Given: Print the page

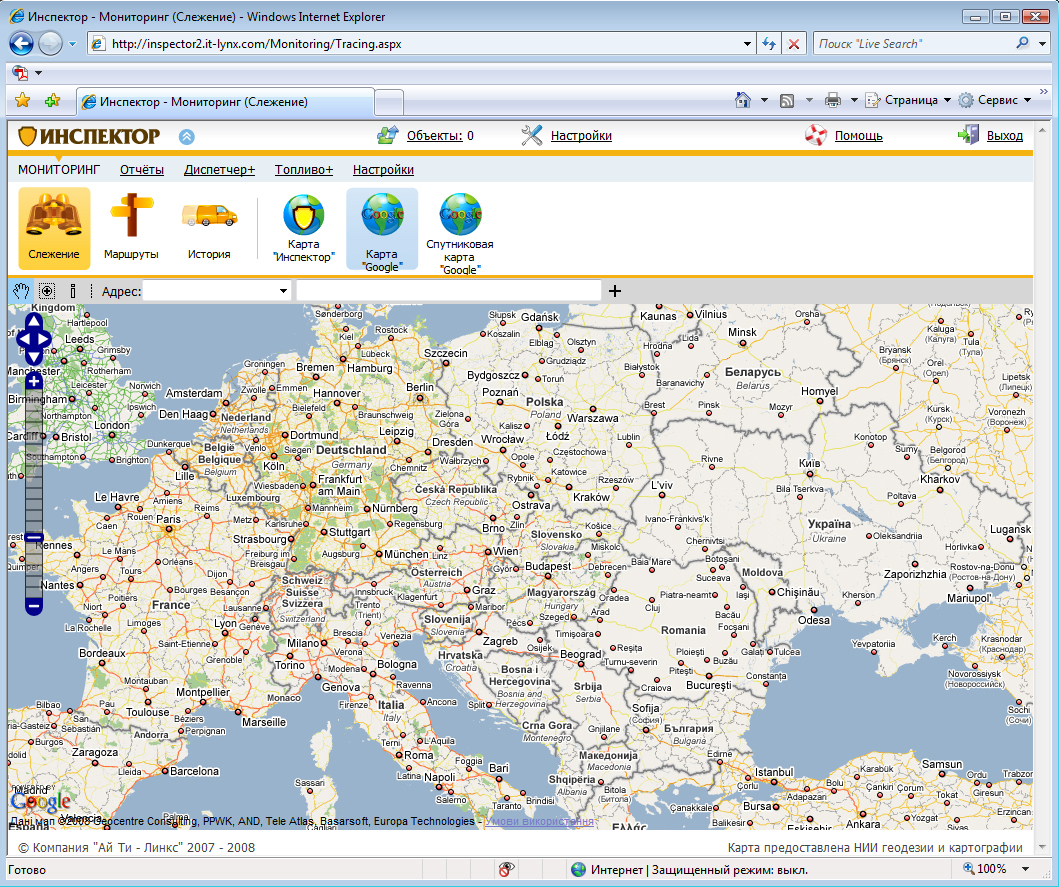Looking at the screenshot, I should click(833, 101).
